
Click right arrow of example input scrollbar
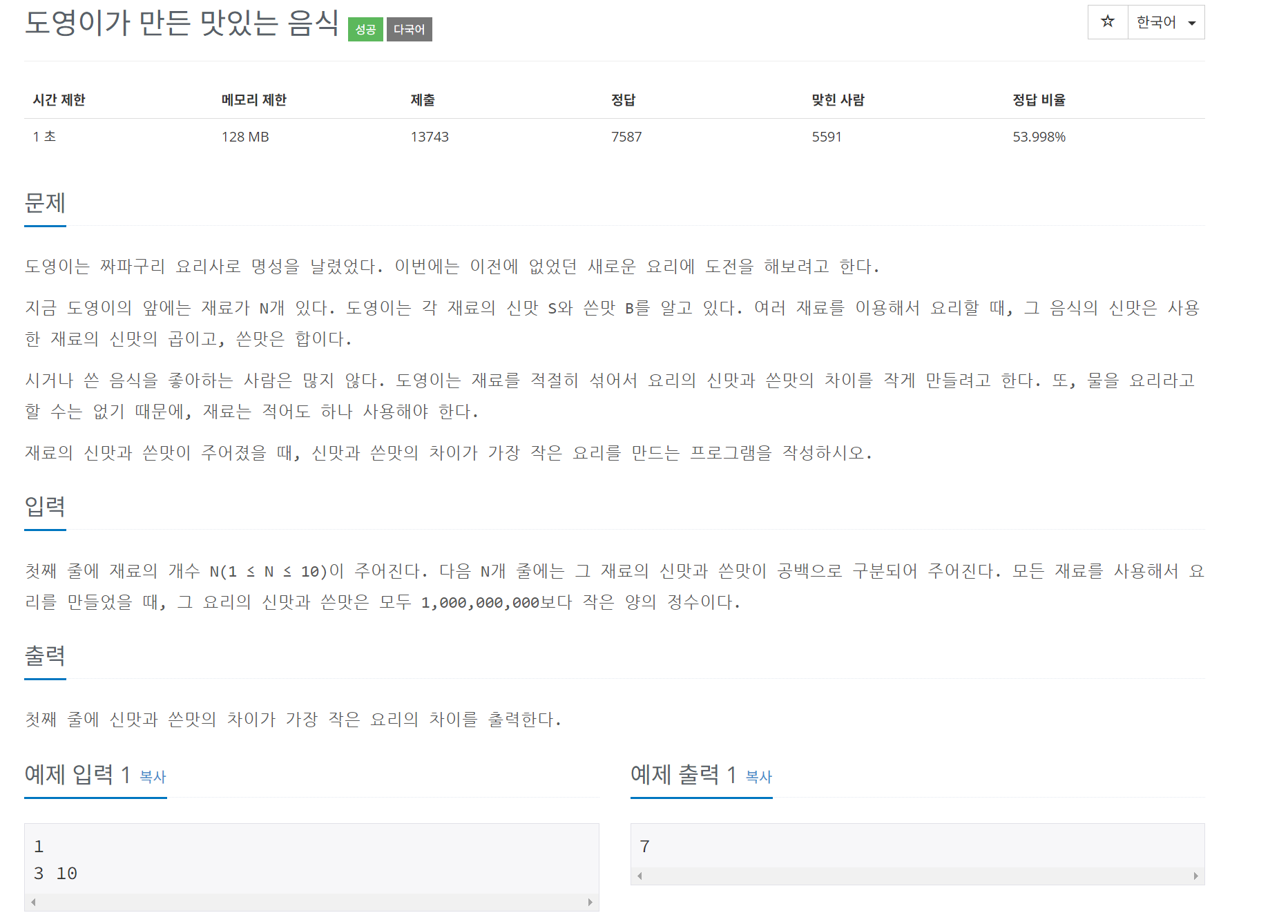[590, 902]
